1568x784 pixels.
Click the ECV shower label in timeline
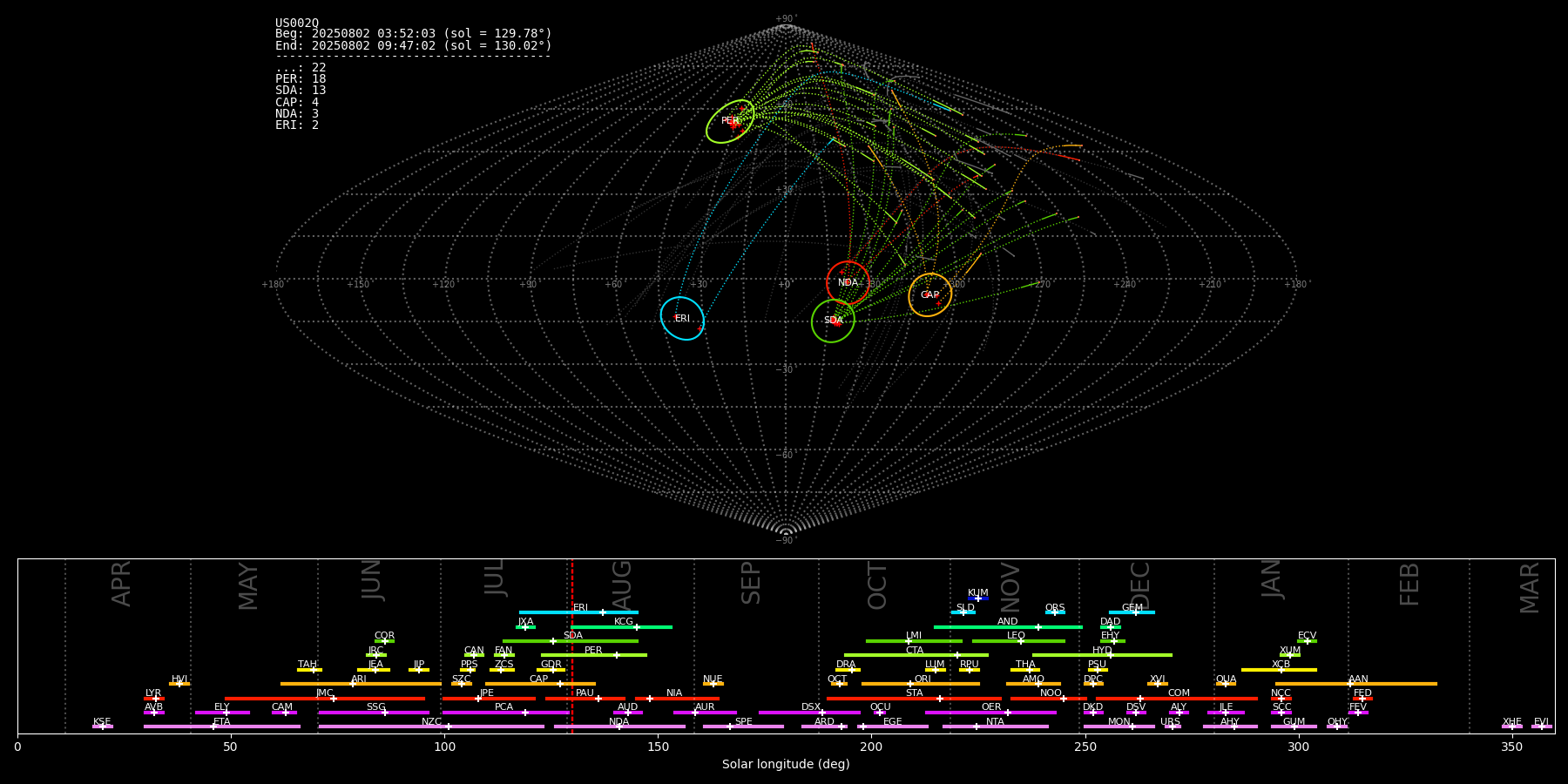point(1307,636)
